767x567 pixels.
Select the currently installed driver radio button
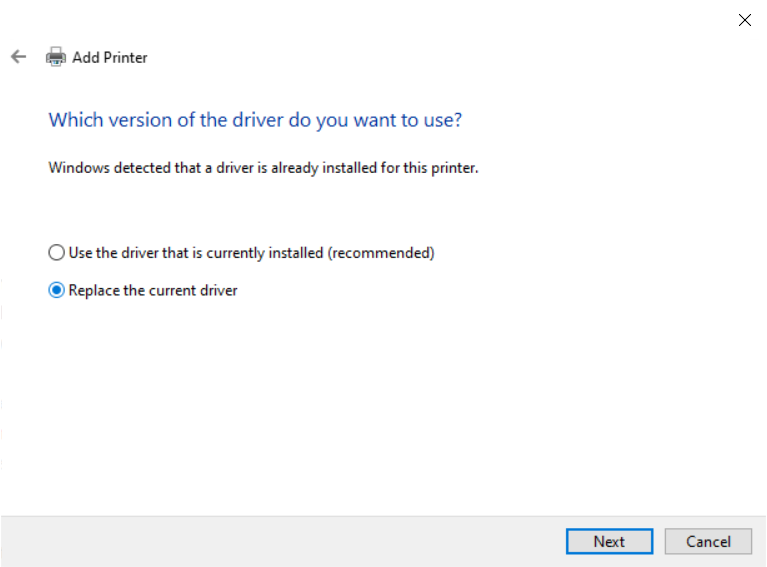57,253
